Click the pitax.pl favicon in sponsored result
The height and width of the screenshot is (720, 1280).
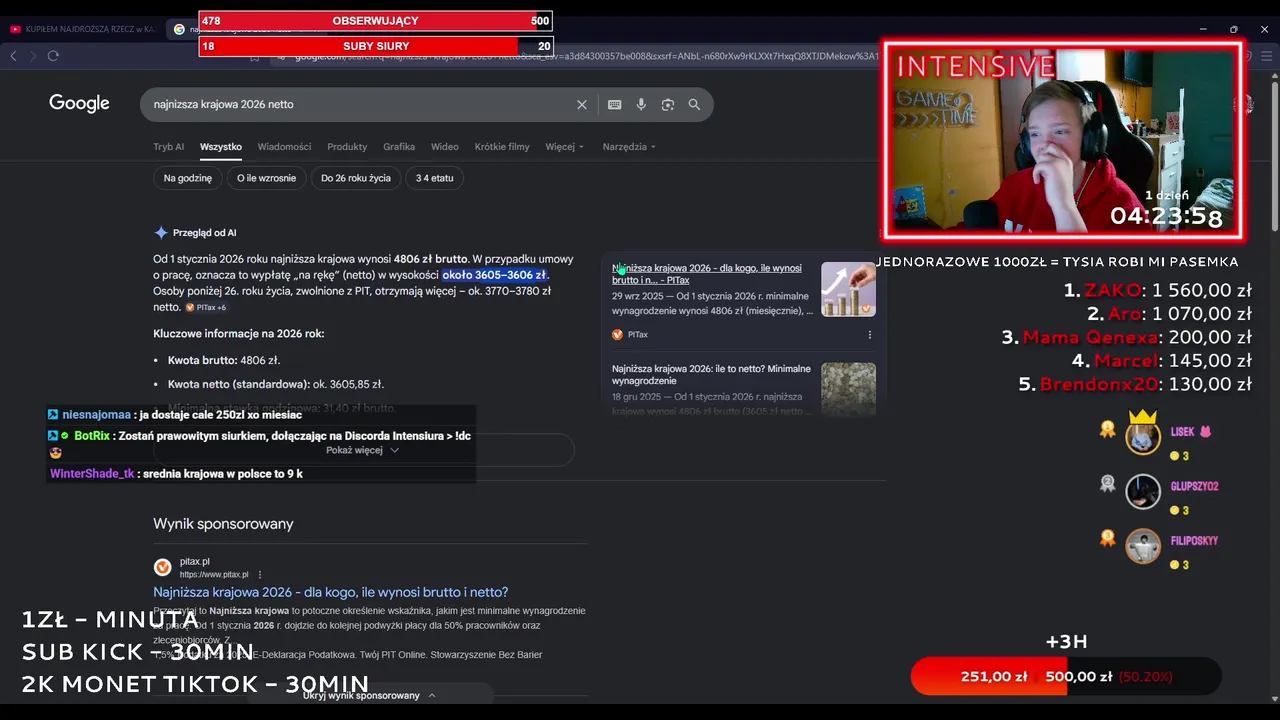click(x=162, y=567)
